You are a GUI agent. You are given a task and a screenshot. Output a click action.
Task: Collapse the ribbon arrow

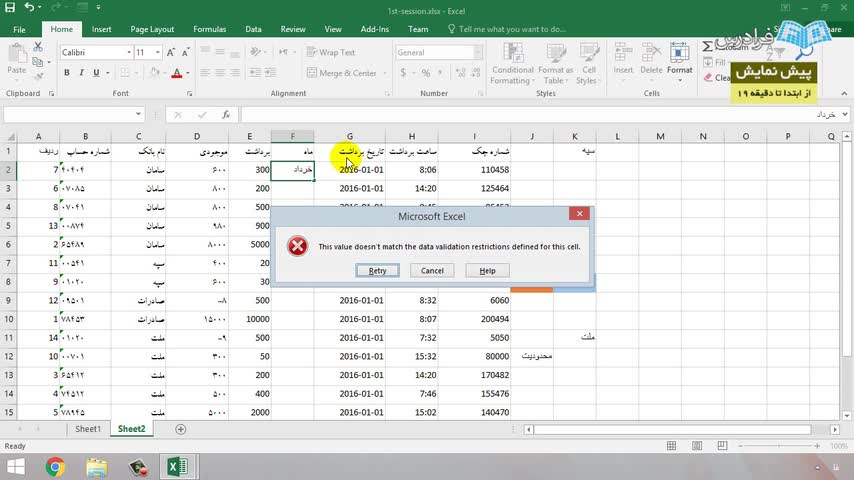pyautogui.click(x=844, y=94)
